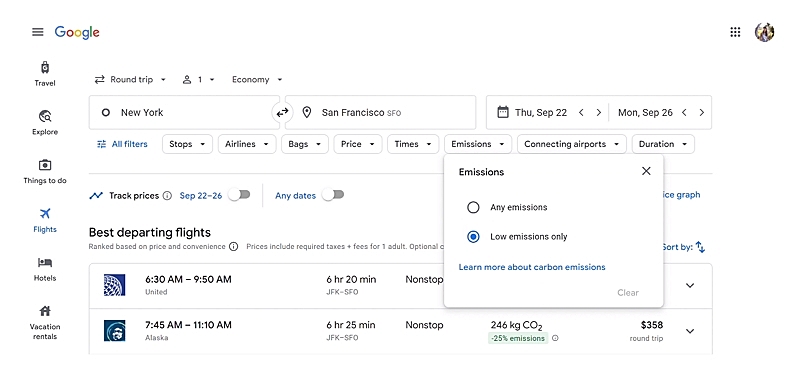800x382 pixels.
Task: Select the Any emissions radio option
Action: (x=473, y=207)
